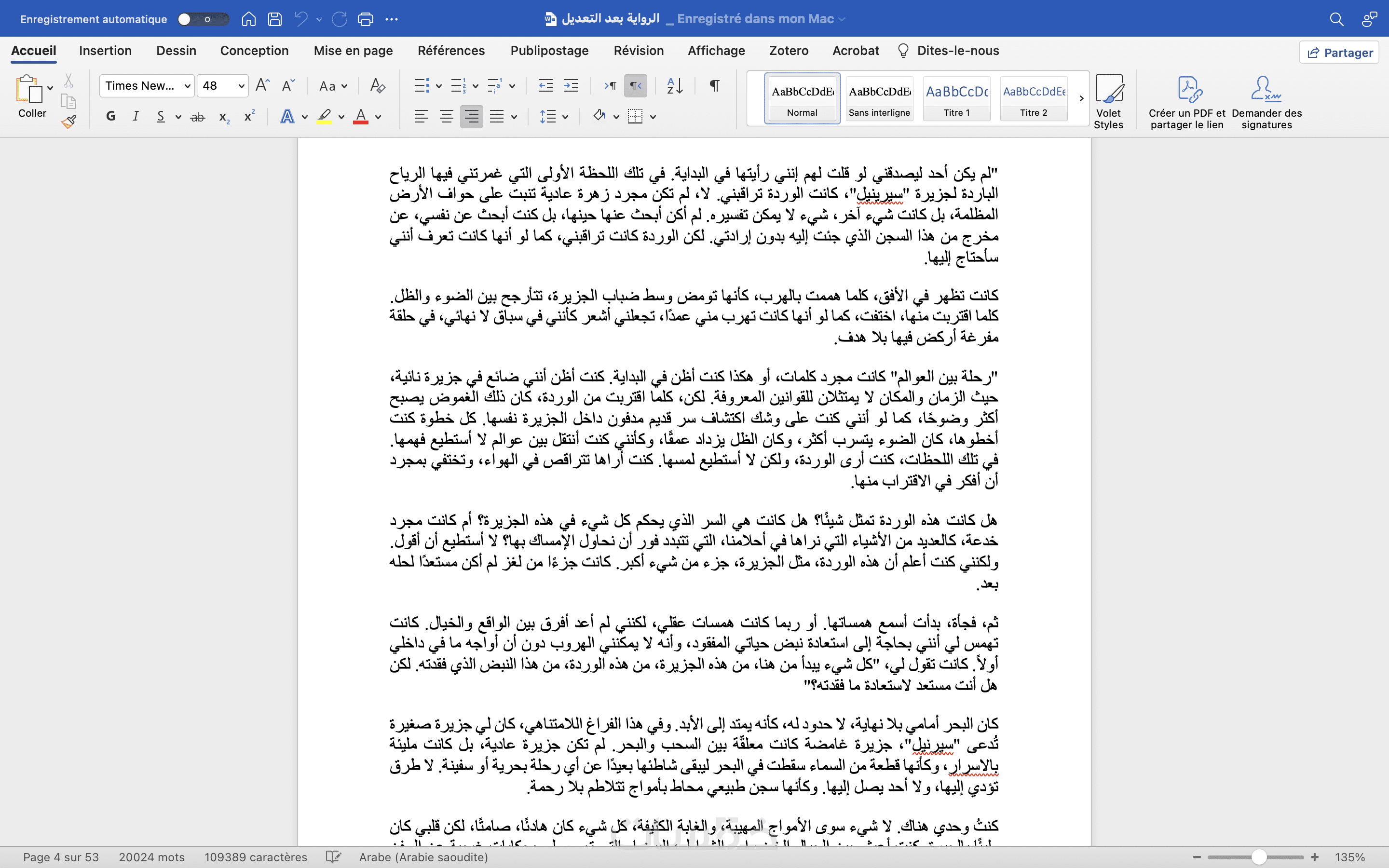1389x868 pixels.
Task: Click the zoom slider handle
Action: click(1259, 857)
